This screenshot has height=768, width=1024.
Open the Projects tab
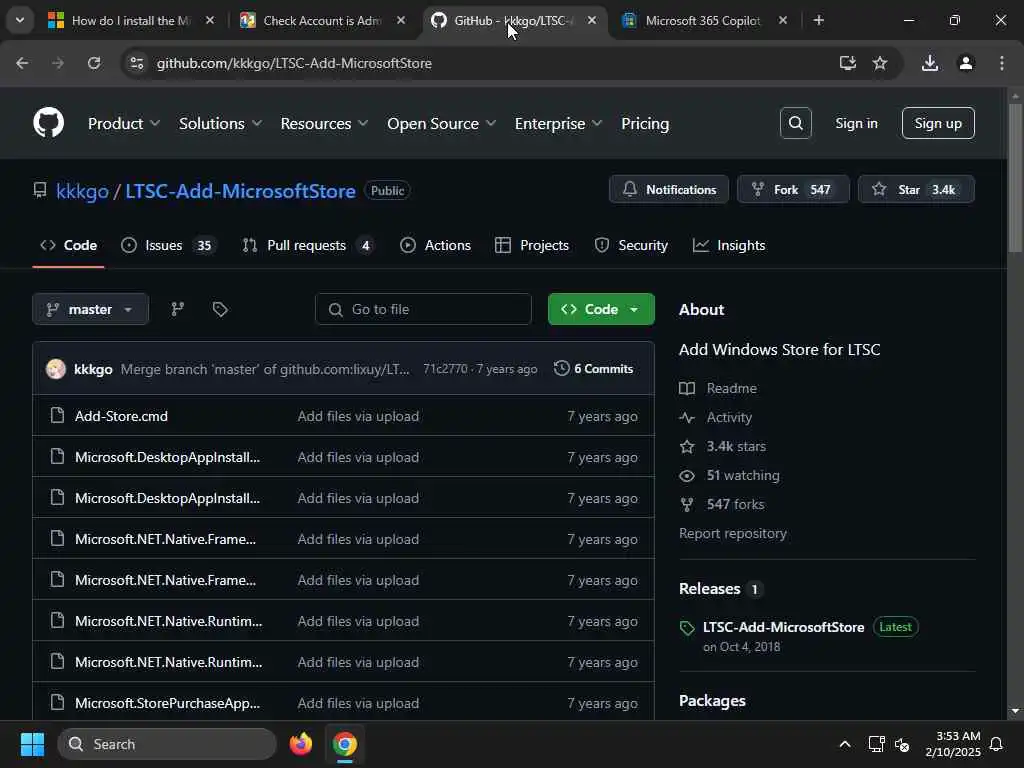(532, 246)
